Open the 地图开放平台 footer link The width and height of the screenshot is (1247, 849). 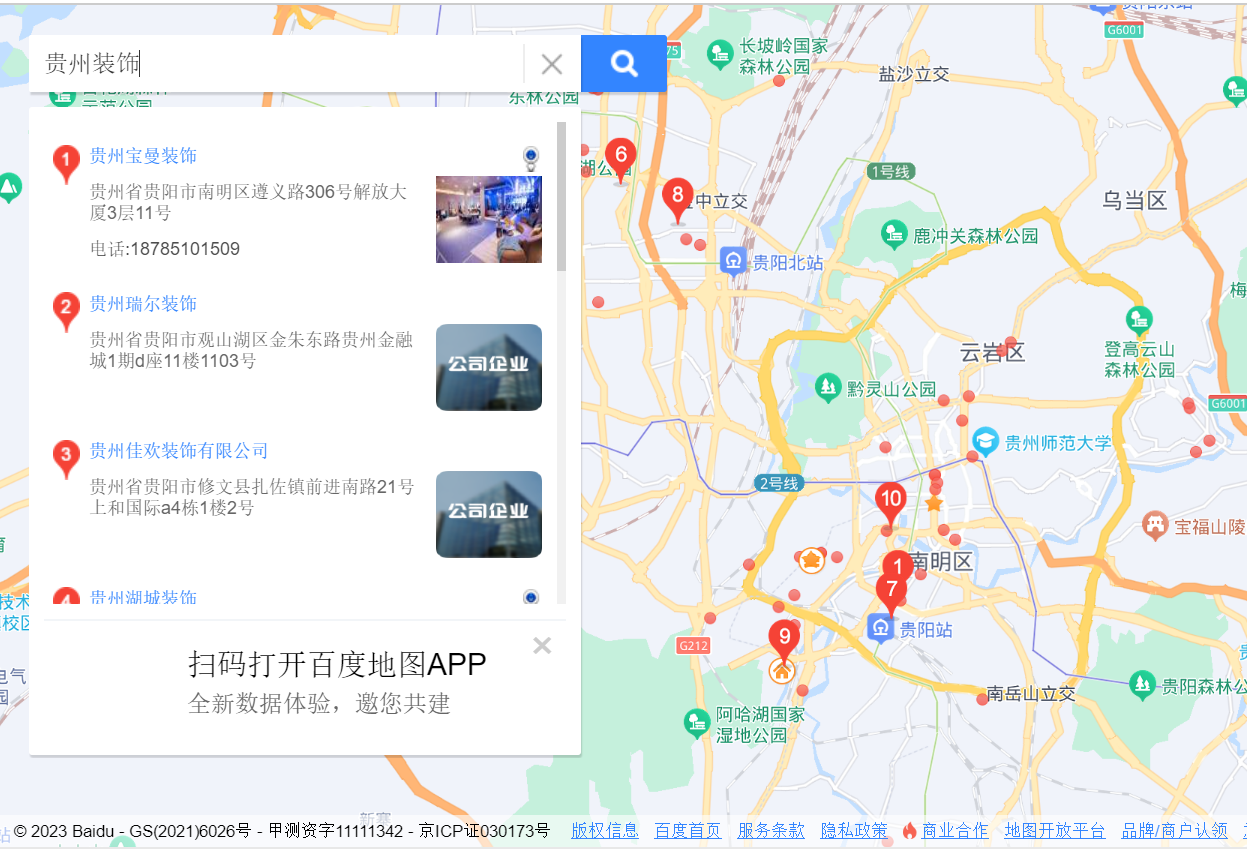[1055, 830]
